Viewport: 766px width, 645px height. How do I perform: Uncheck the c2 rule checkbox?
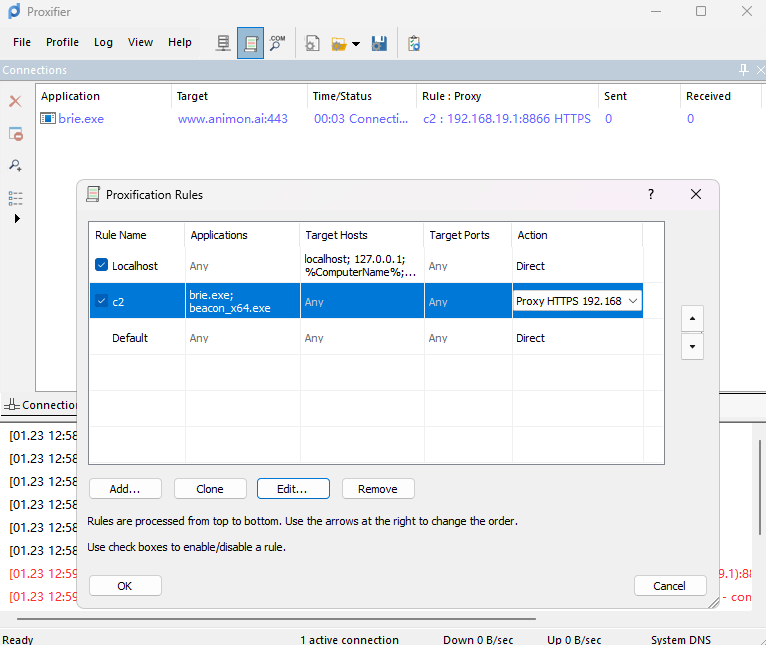[101, 301]
